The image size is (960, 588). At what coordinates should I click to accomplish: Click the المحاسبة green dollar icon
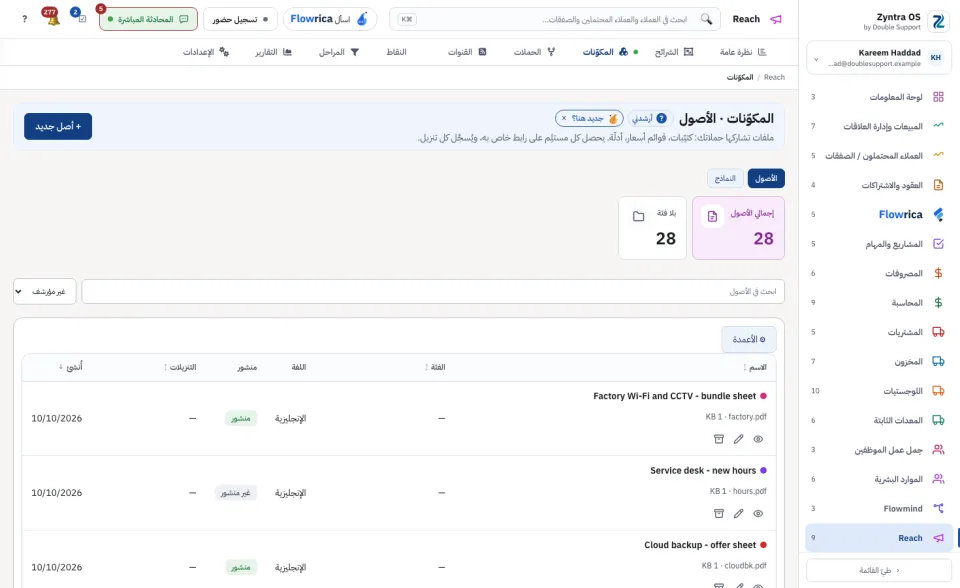tap(938, 303)
